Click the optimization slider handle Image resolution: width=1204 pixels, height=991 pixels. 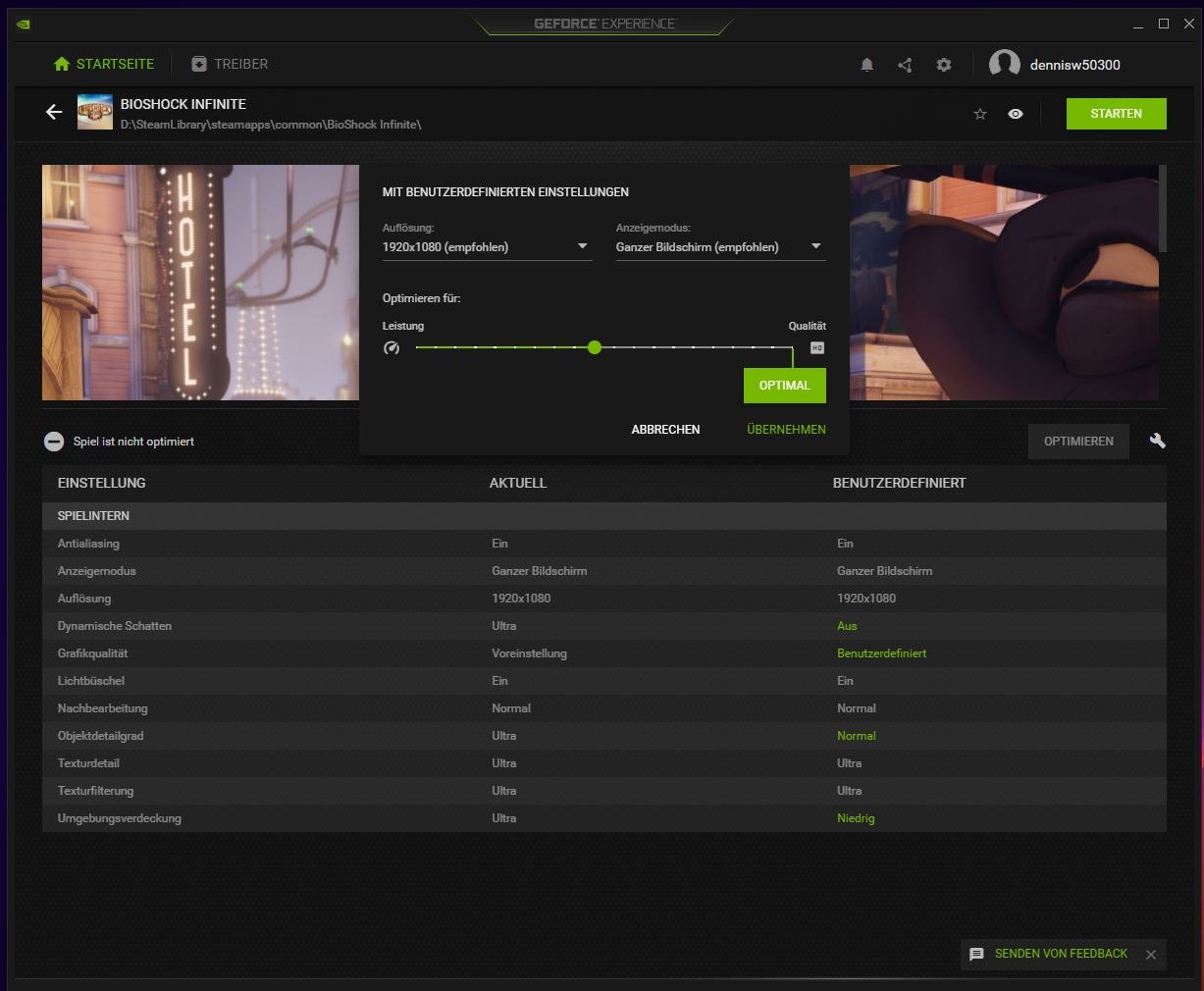point(595,347)
